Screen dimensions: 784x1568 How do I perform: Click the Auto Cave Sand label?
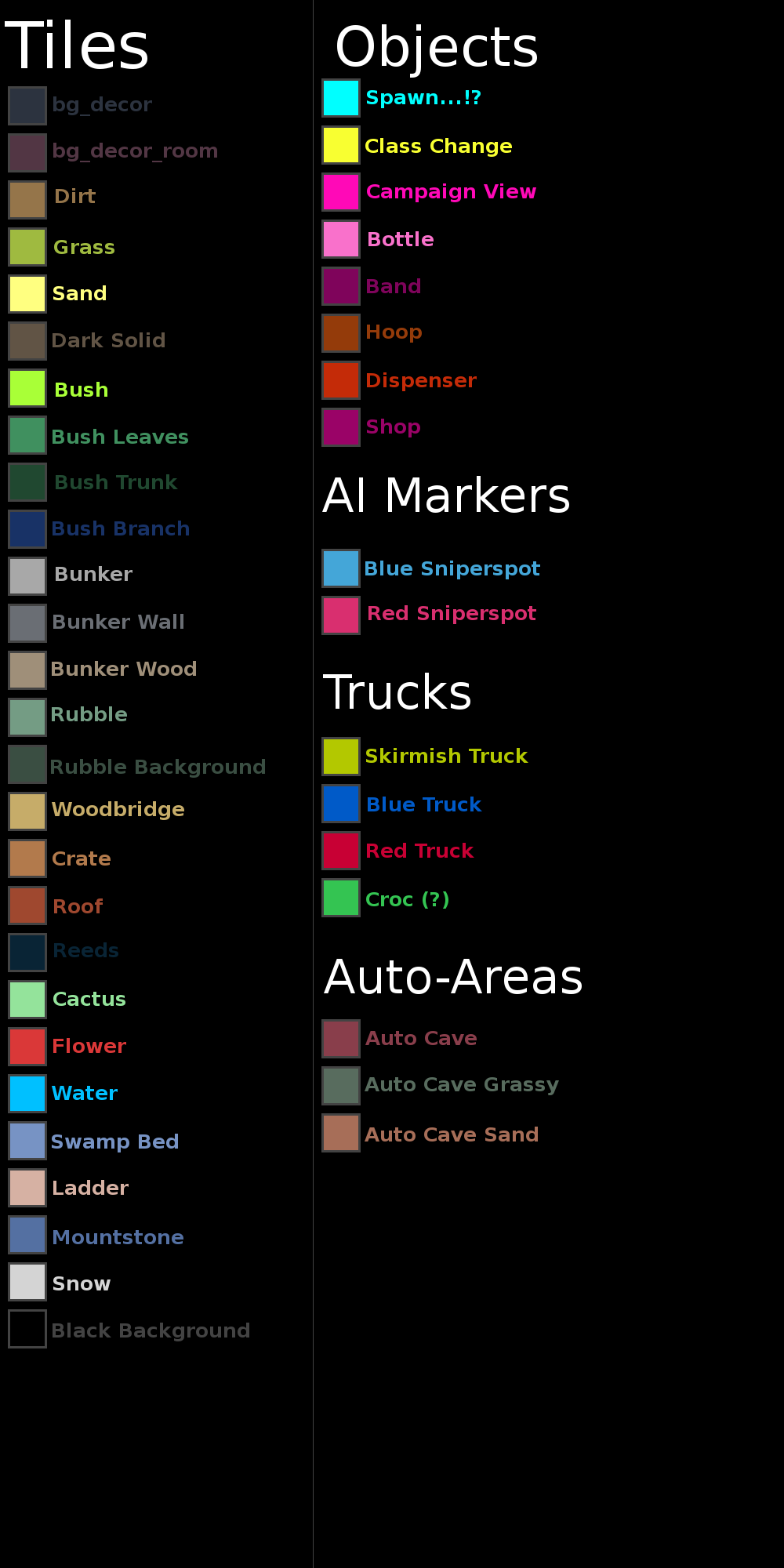[x=452, y=1134]
